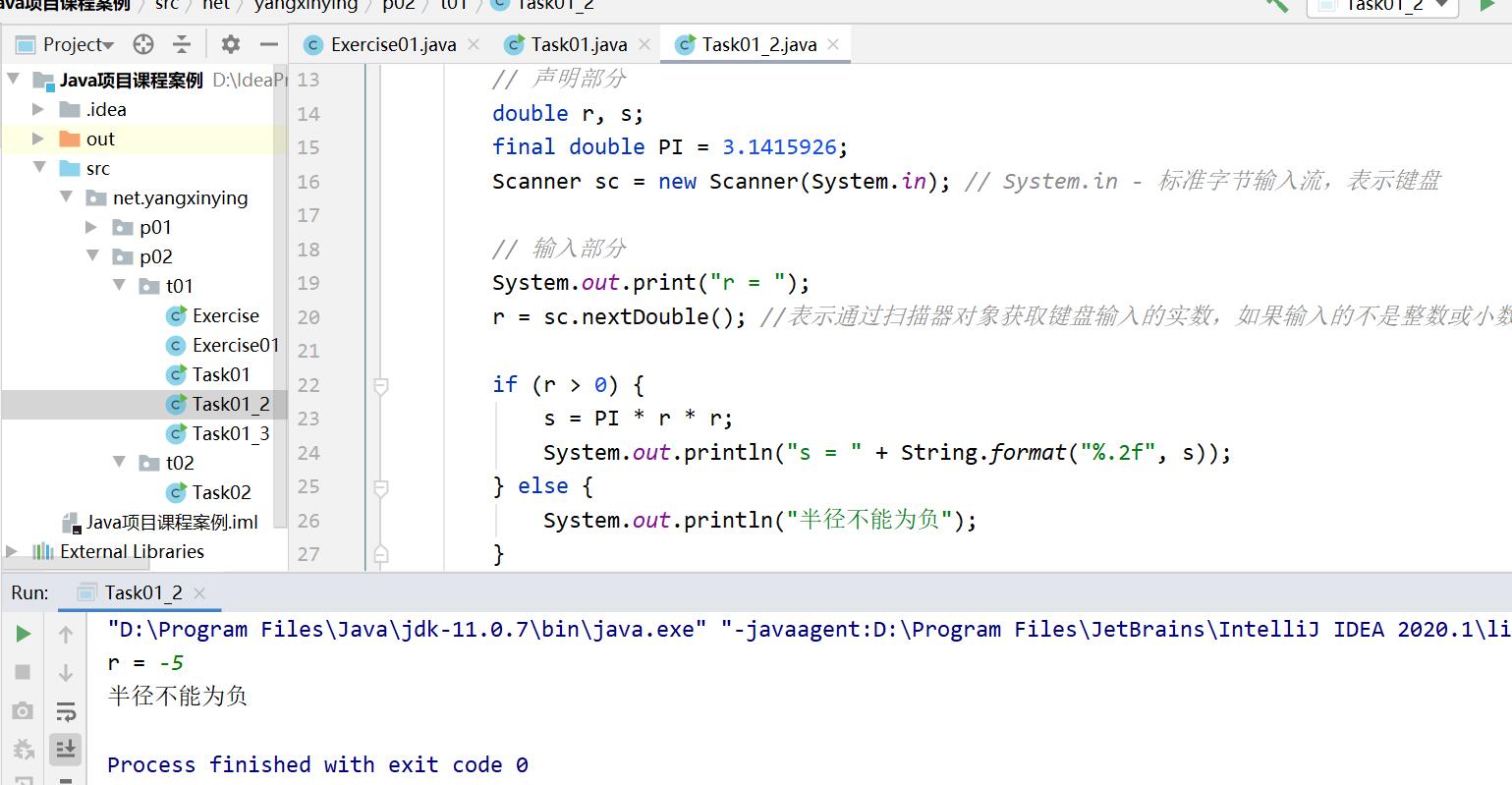Click the attach debugger bug icon
The width and height of the screenshot is (1512, 785).
[x=23, y=749]
